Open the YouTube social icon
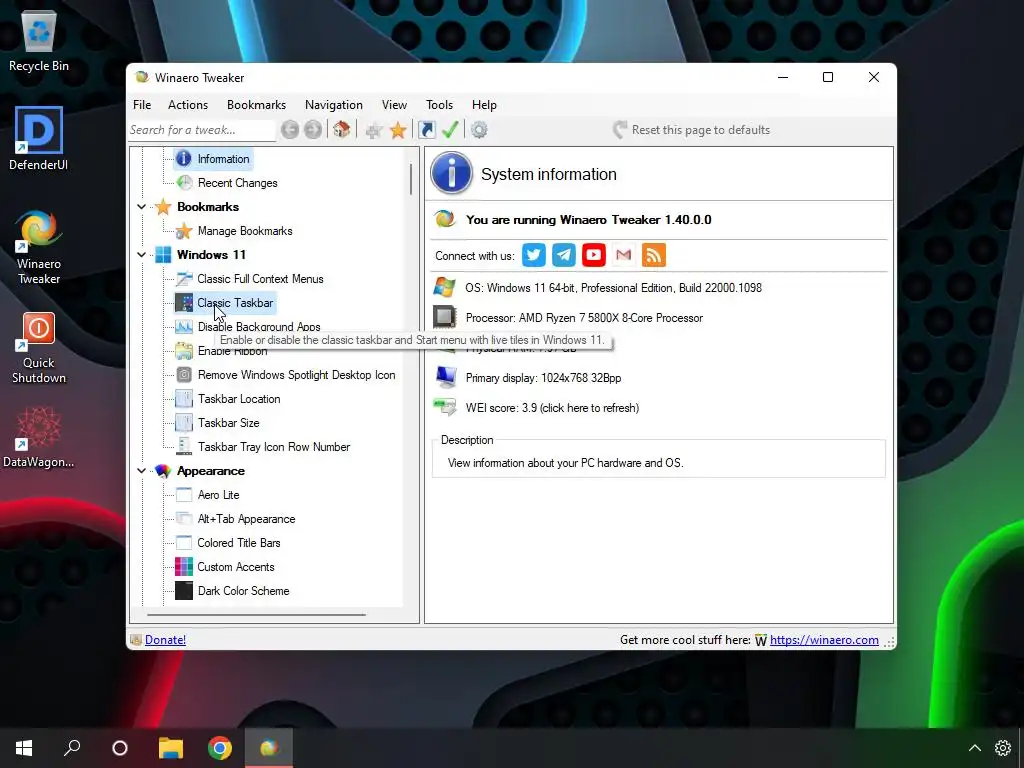This screenshot has width=1024, height=768. (594, 255)
